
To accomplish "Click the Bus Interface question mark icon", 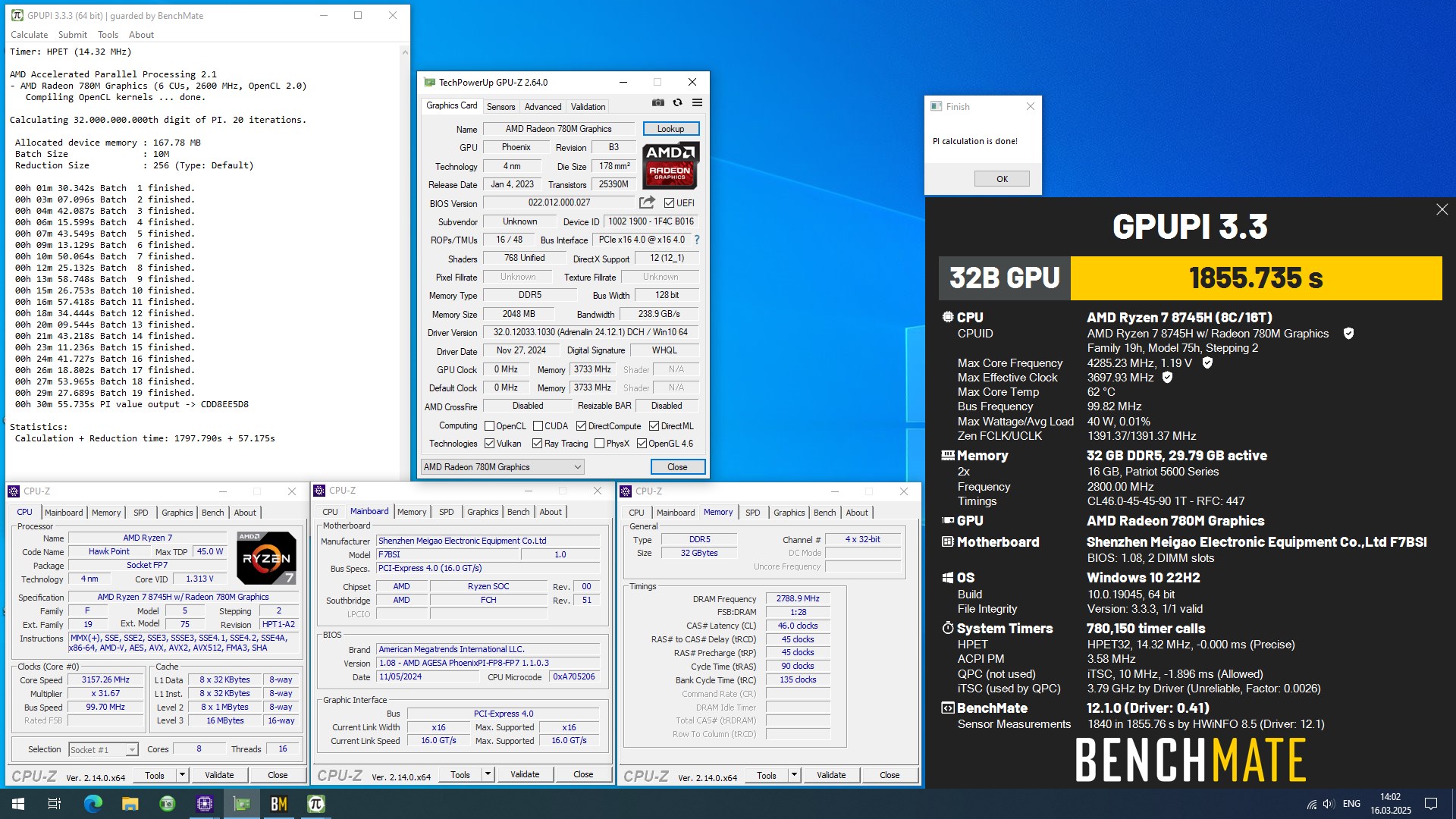I will coord(696,240).
